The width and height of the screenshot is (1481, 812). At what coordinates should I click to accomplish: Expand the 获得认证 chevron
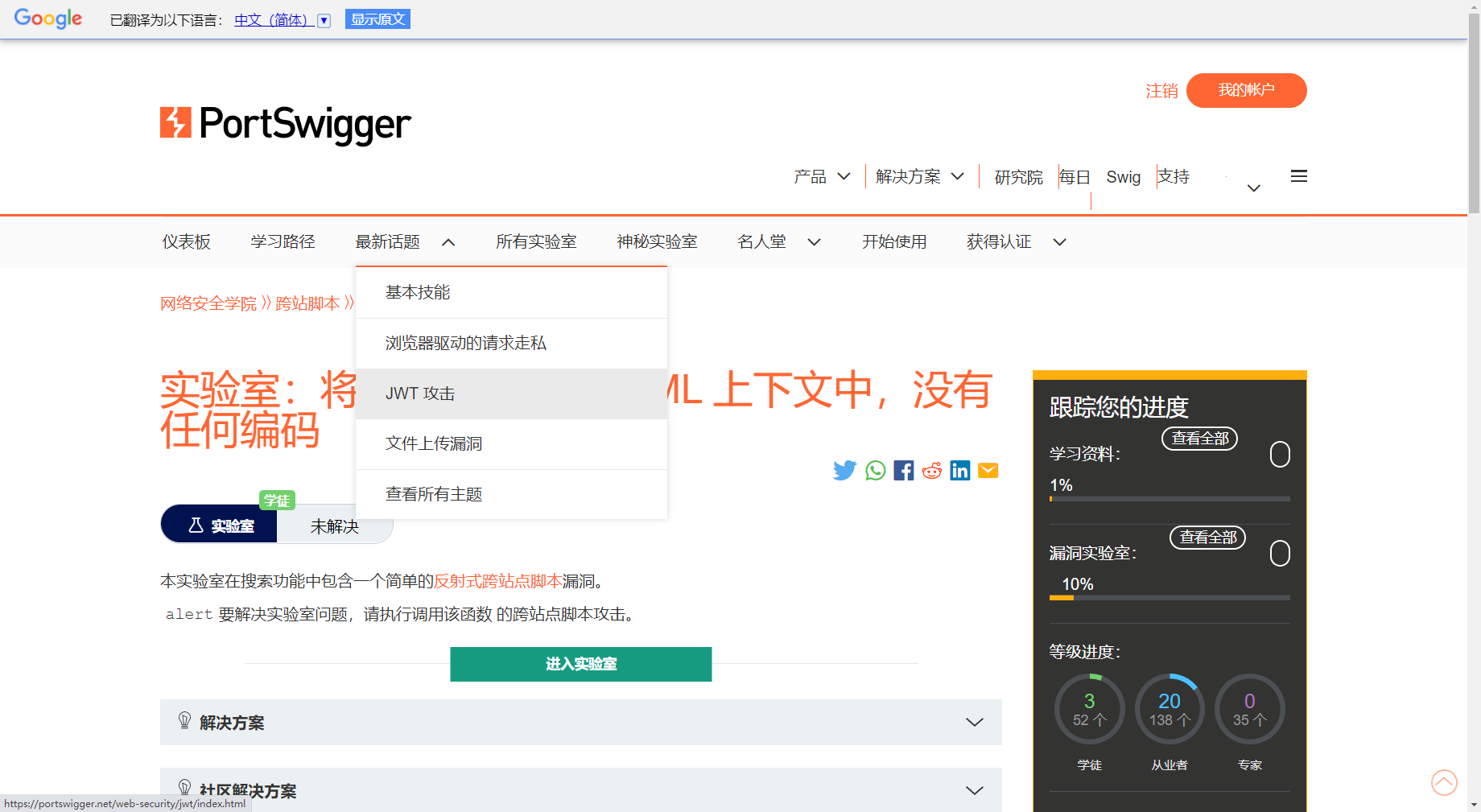[1060, 241]
